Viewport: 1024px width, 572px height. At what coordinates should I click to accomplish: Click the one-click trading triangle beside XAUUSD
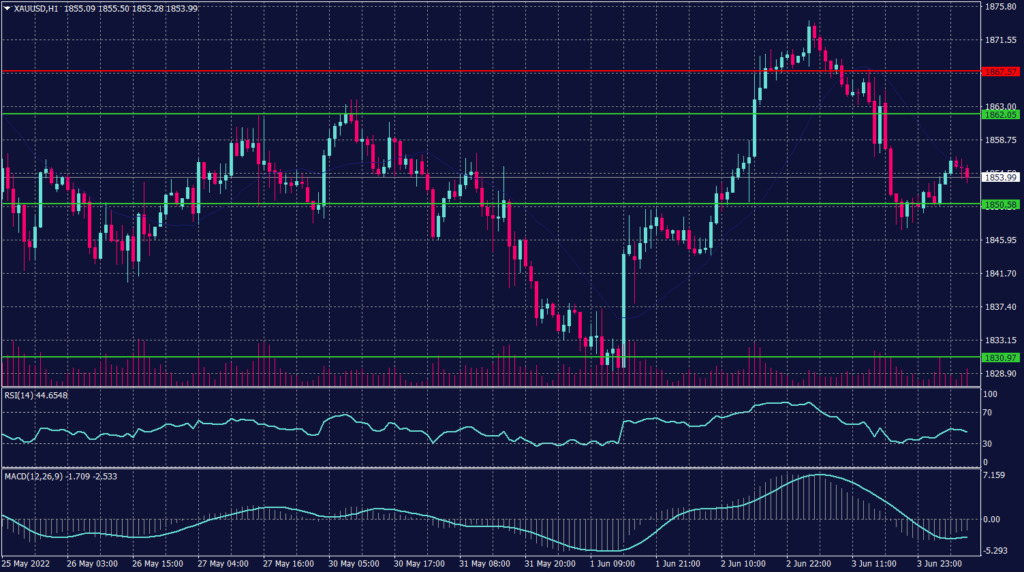[7, 8]
